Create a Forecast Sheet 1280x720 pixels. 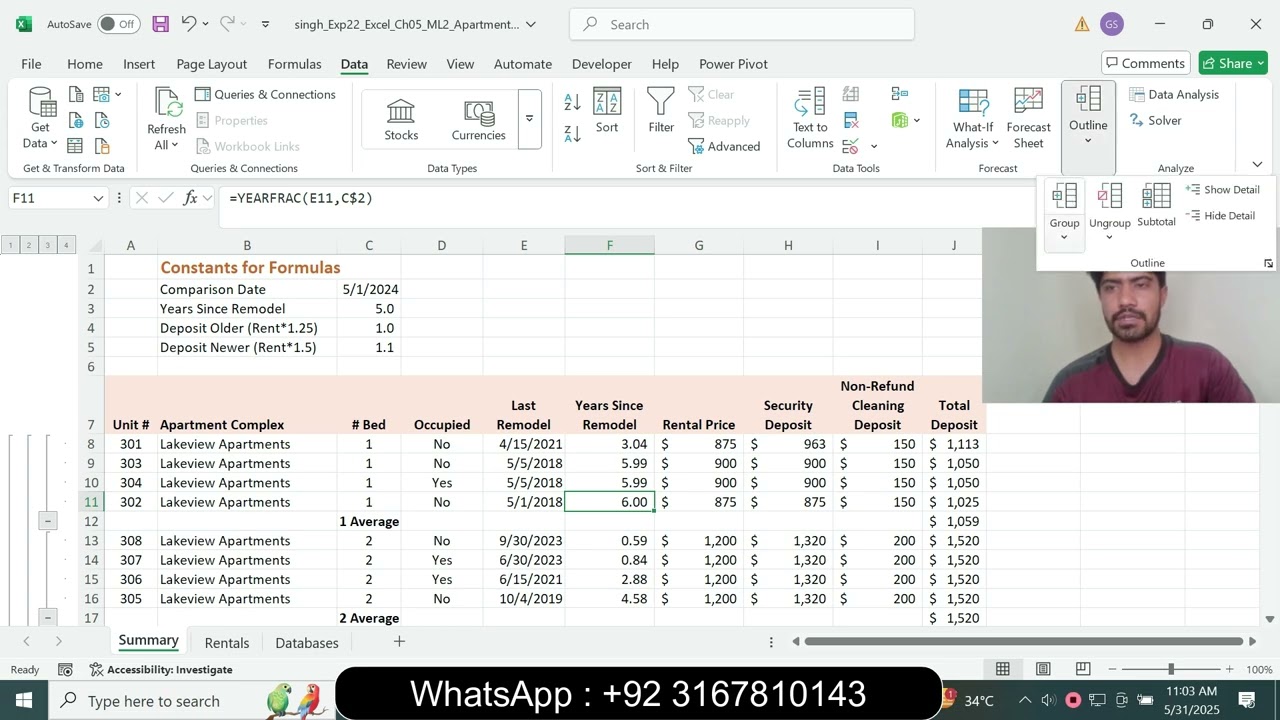point(1028,118)
